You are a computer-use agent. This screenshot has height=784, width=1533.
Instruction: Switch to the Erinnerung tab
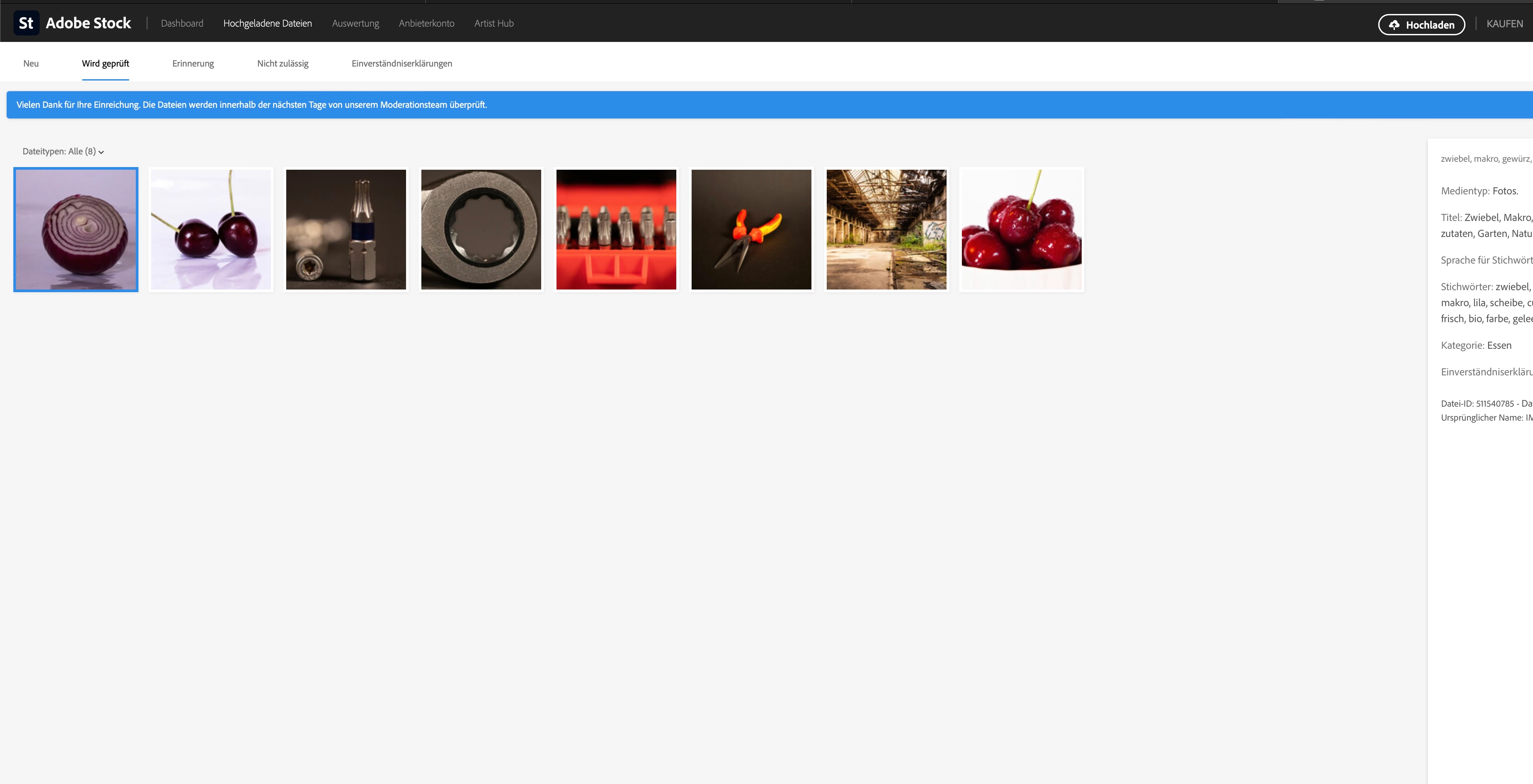(x=193, y=64)
